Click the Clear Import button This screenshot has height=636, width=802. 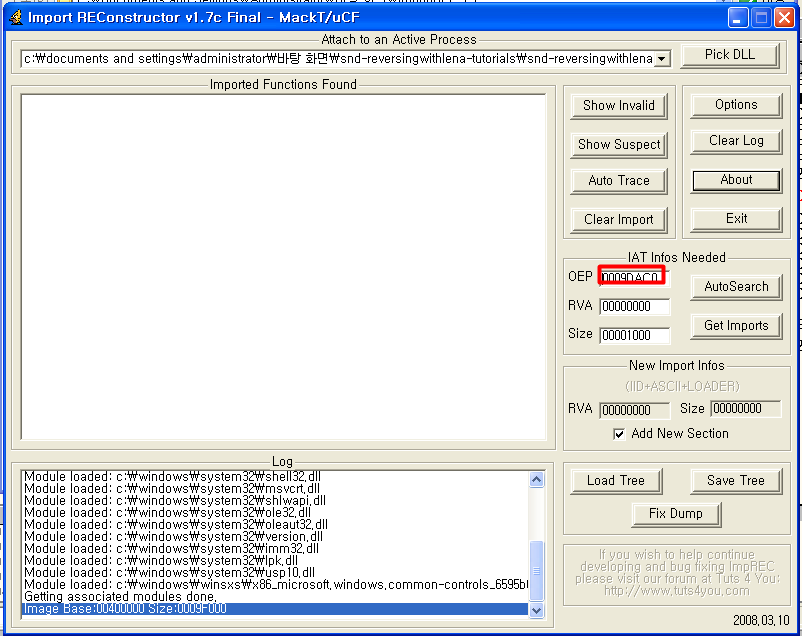pos(618,220)
